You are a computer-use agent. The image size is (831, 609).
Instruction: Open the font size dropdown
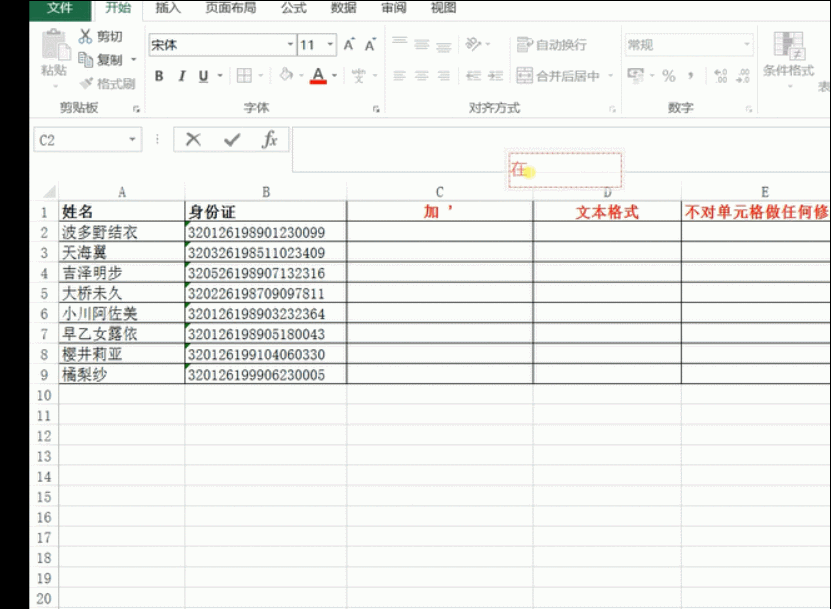click(330, 45)
